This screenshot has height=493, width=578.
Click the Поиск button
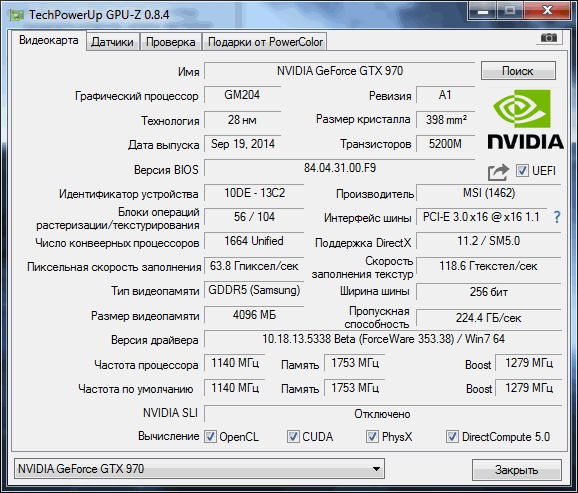coord(518,70)
